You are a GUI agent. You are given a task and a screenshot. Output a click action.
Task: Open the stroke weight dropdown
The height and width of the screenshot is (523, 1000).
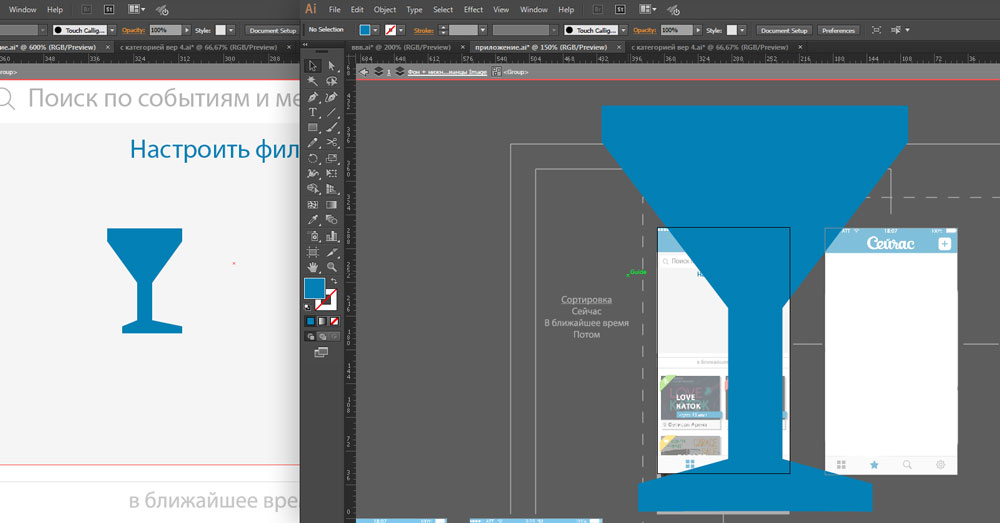[483, 30]
